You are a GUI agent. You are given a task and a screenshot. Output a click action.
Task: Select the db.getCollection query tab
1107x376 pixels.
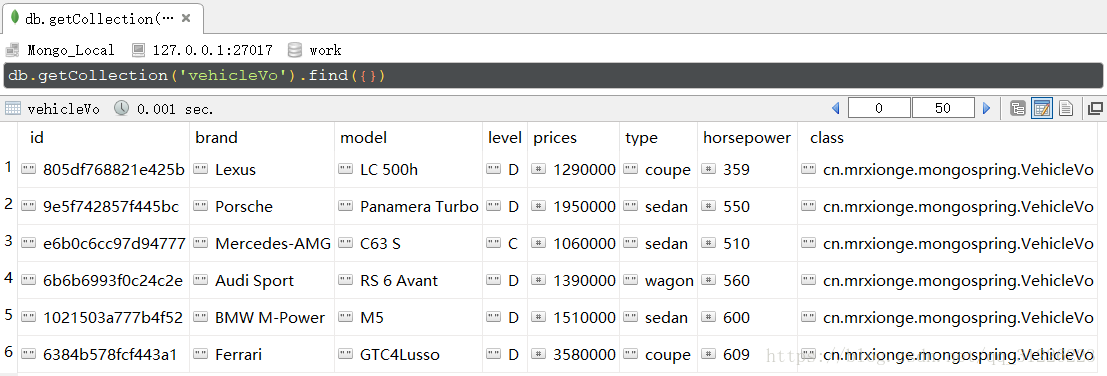(x=103, y=18)
